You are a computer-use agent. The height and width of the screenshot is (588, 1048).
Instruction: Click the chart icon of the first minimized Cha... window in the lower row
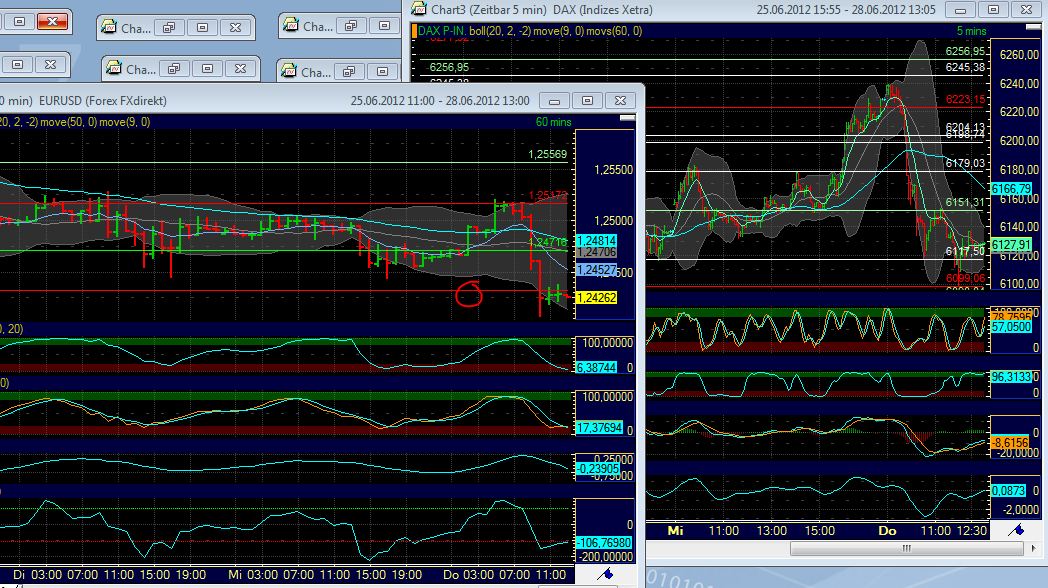(114, 69)
